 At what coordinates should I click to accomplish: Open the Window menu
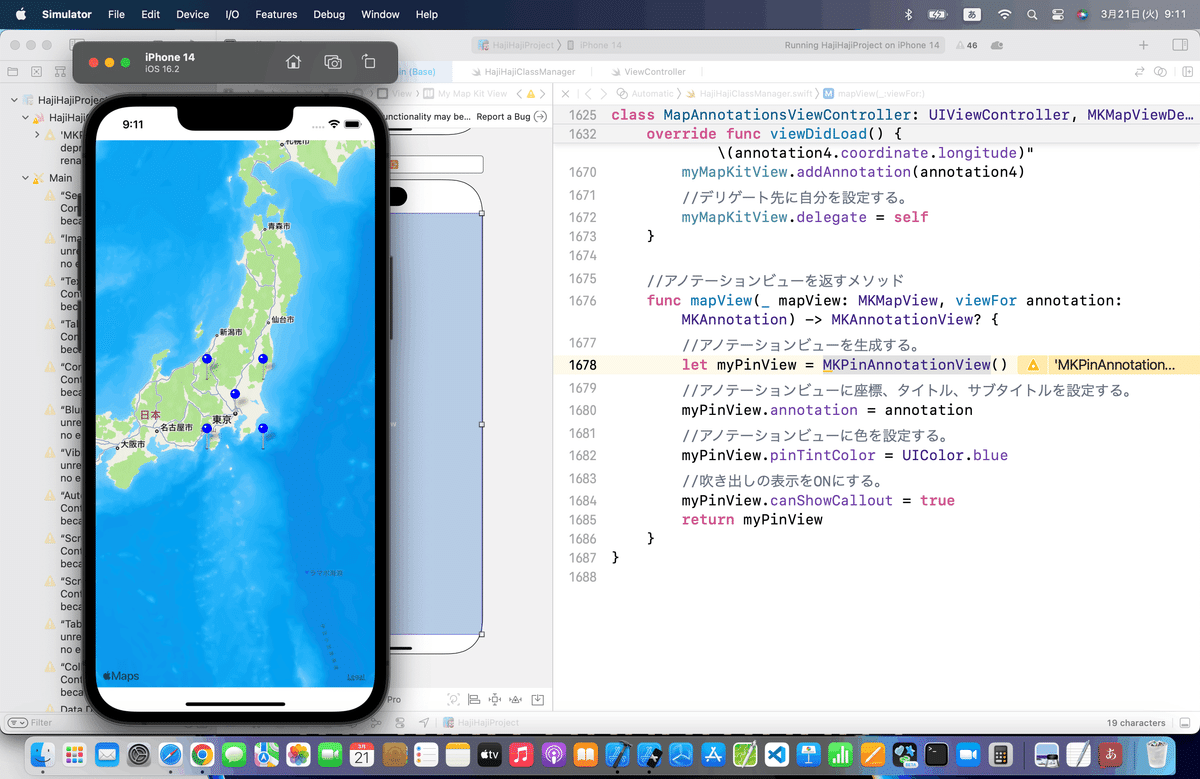coord(380,15)
